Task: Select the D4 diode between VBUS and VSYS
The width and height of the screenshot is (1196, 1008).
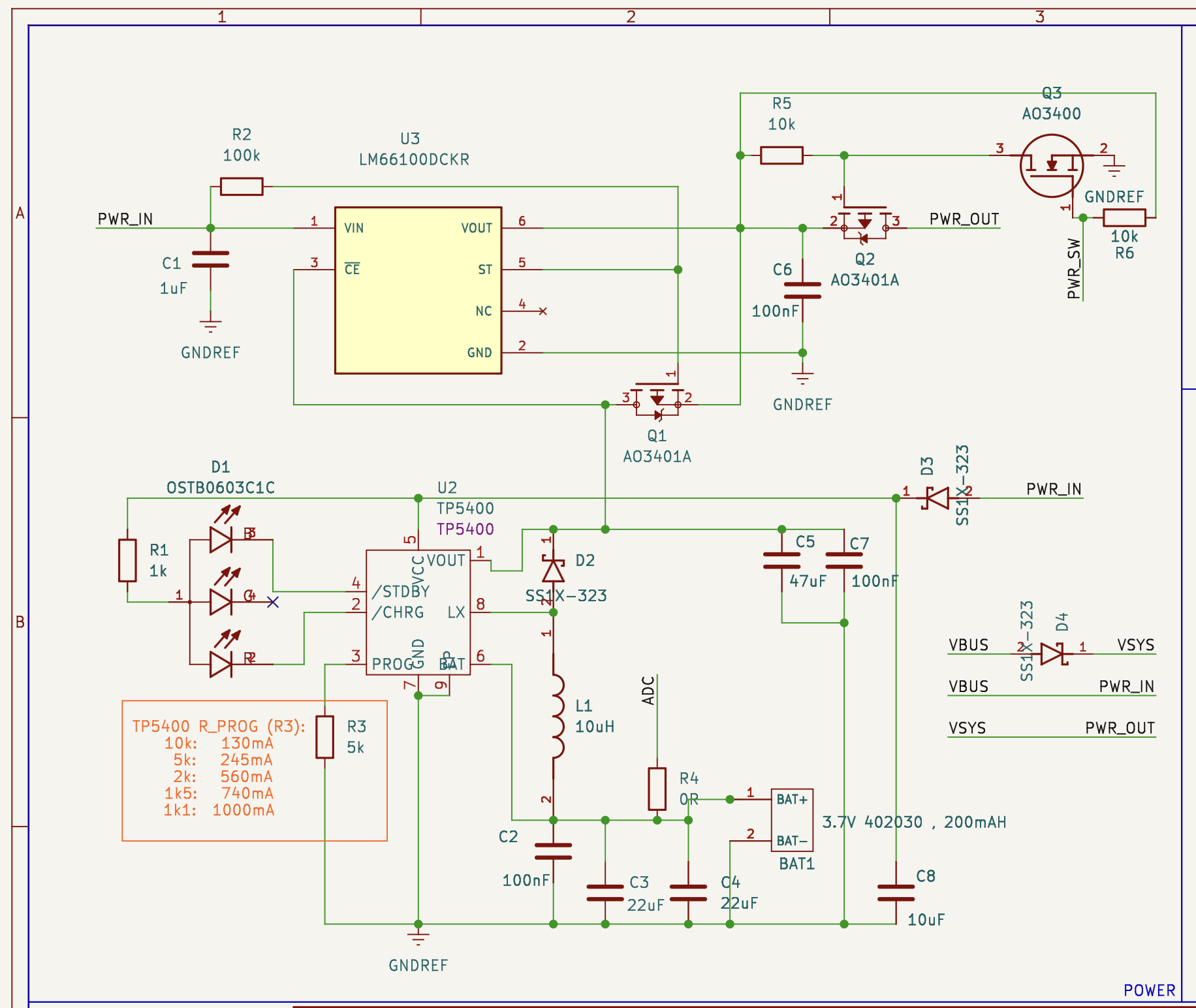Action: point(1052,654)
